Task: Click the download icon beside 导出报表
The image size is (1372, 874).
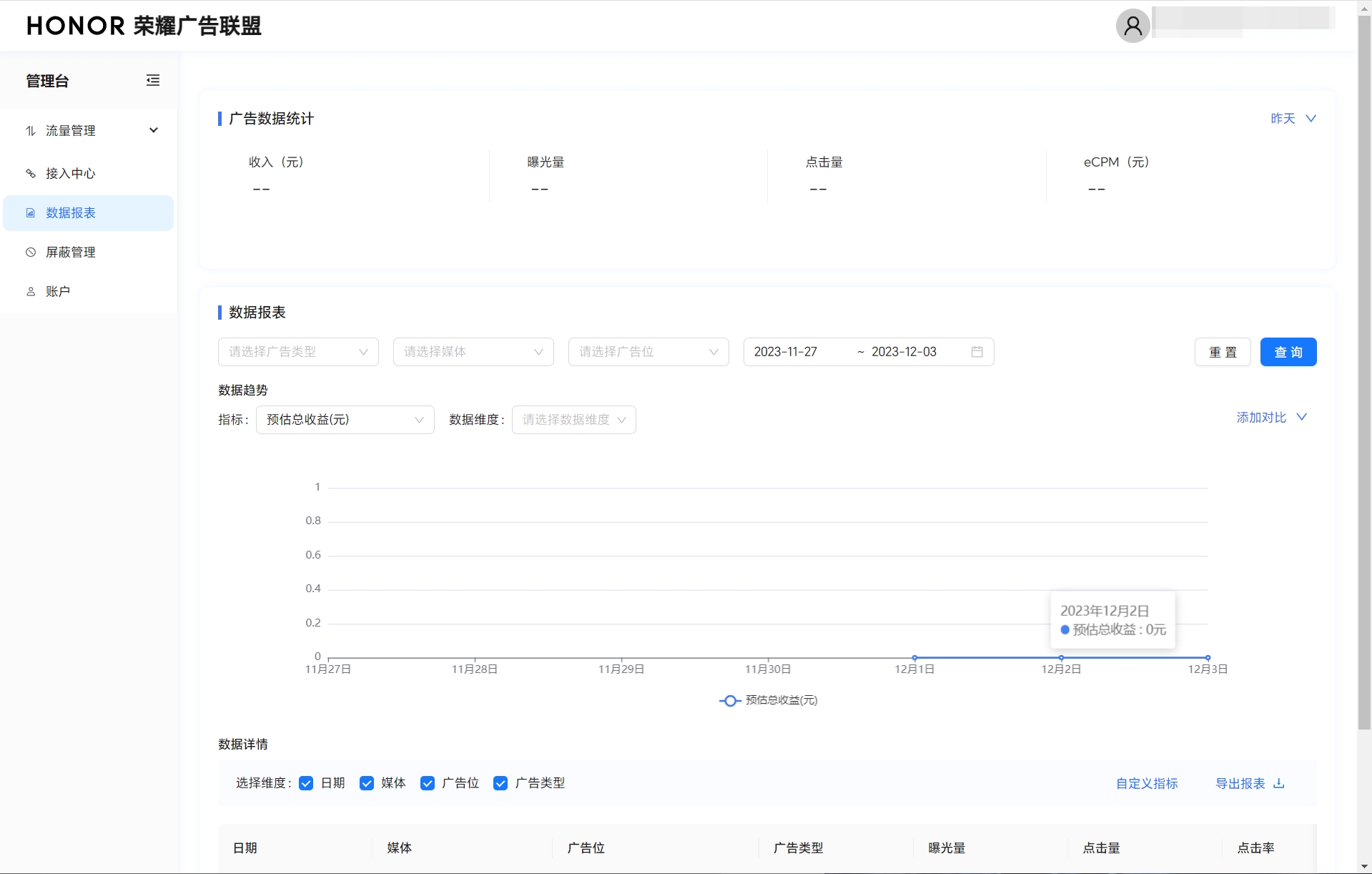Action: pyautogui.click(x=1279, y=783)
